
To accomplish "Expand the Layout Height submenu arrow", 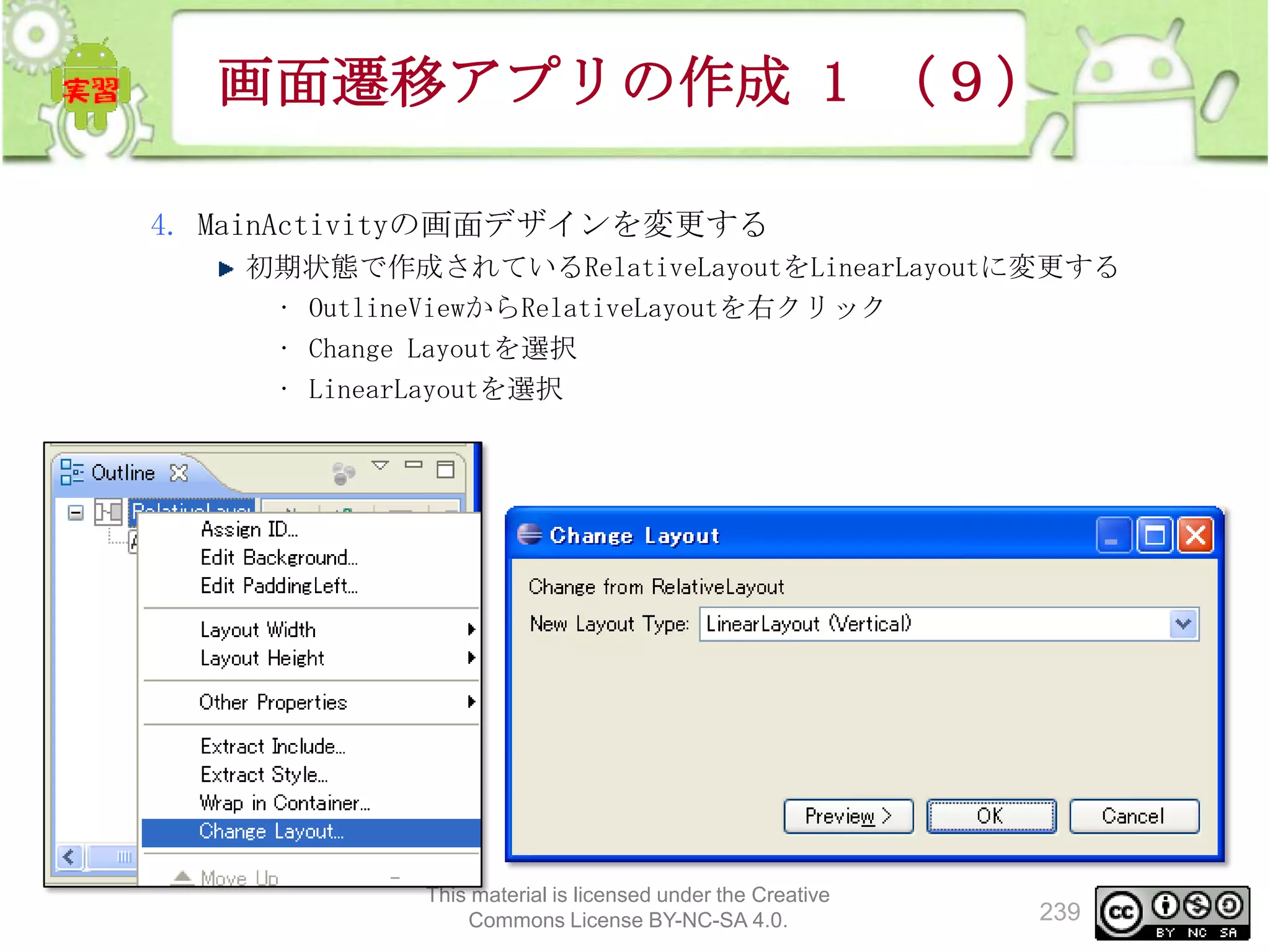I will [471, 658].
